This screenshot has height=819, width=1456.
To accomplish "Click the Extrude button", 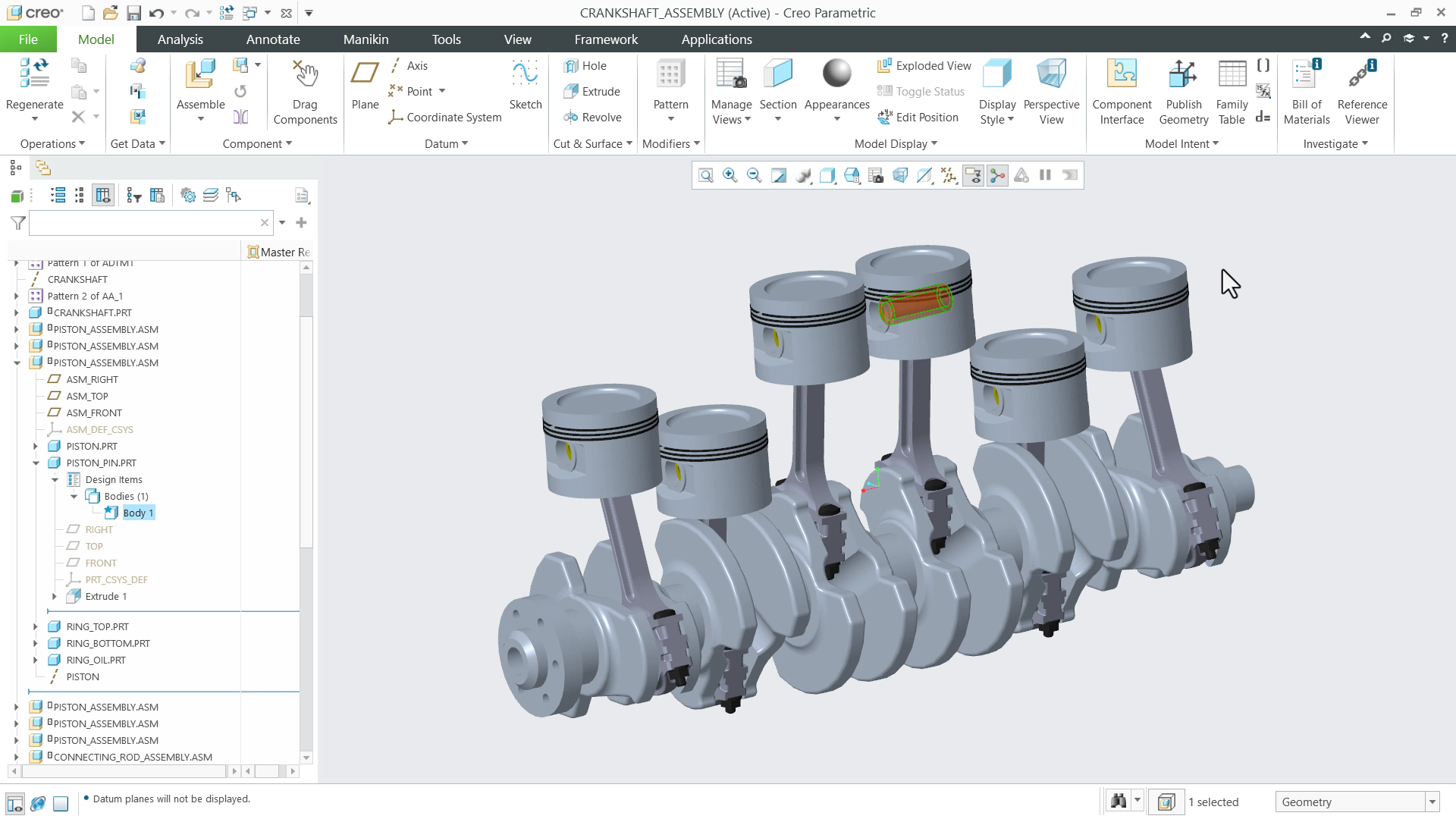I will pos(592,92).
